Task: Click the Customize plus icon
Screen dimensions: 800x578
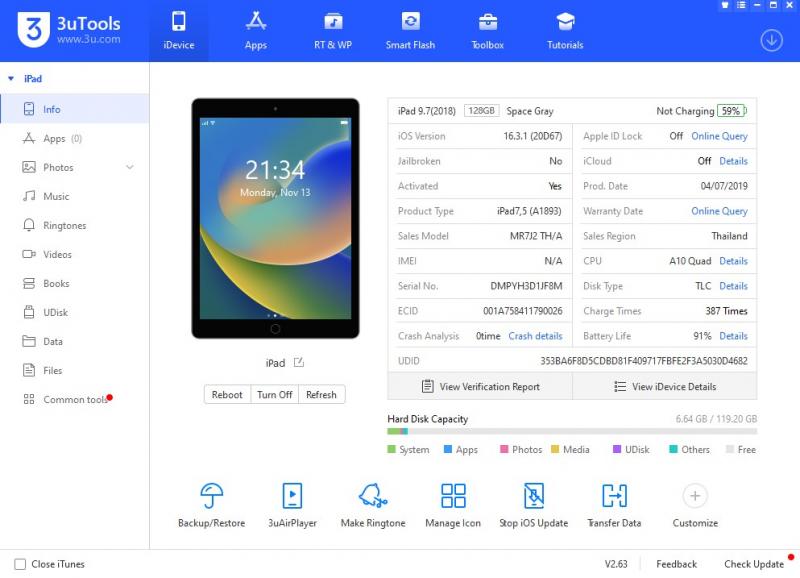Action: [x=695, y=496]
